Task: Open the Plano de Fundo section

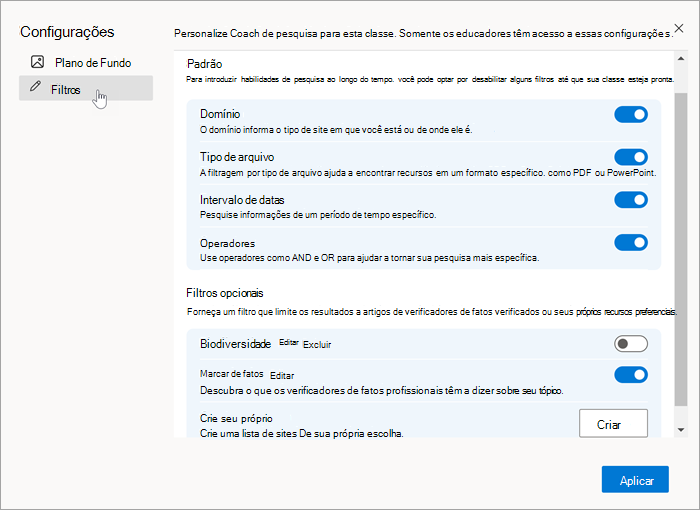Action: [86, 62]
